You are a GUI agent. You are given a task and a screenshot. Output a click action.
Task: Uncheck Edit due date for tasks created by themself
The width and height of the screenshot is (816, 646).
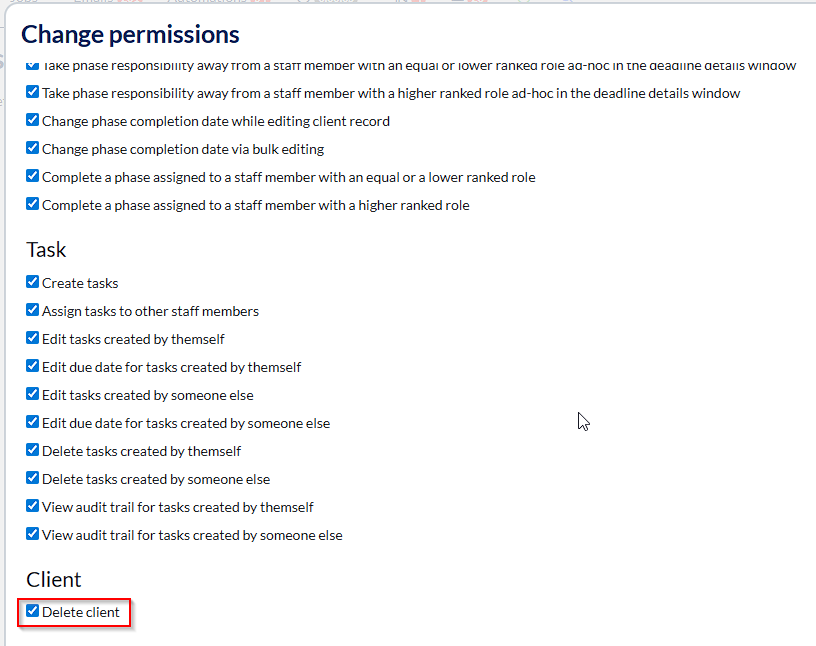click(33, 366)
